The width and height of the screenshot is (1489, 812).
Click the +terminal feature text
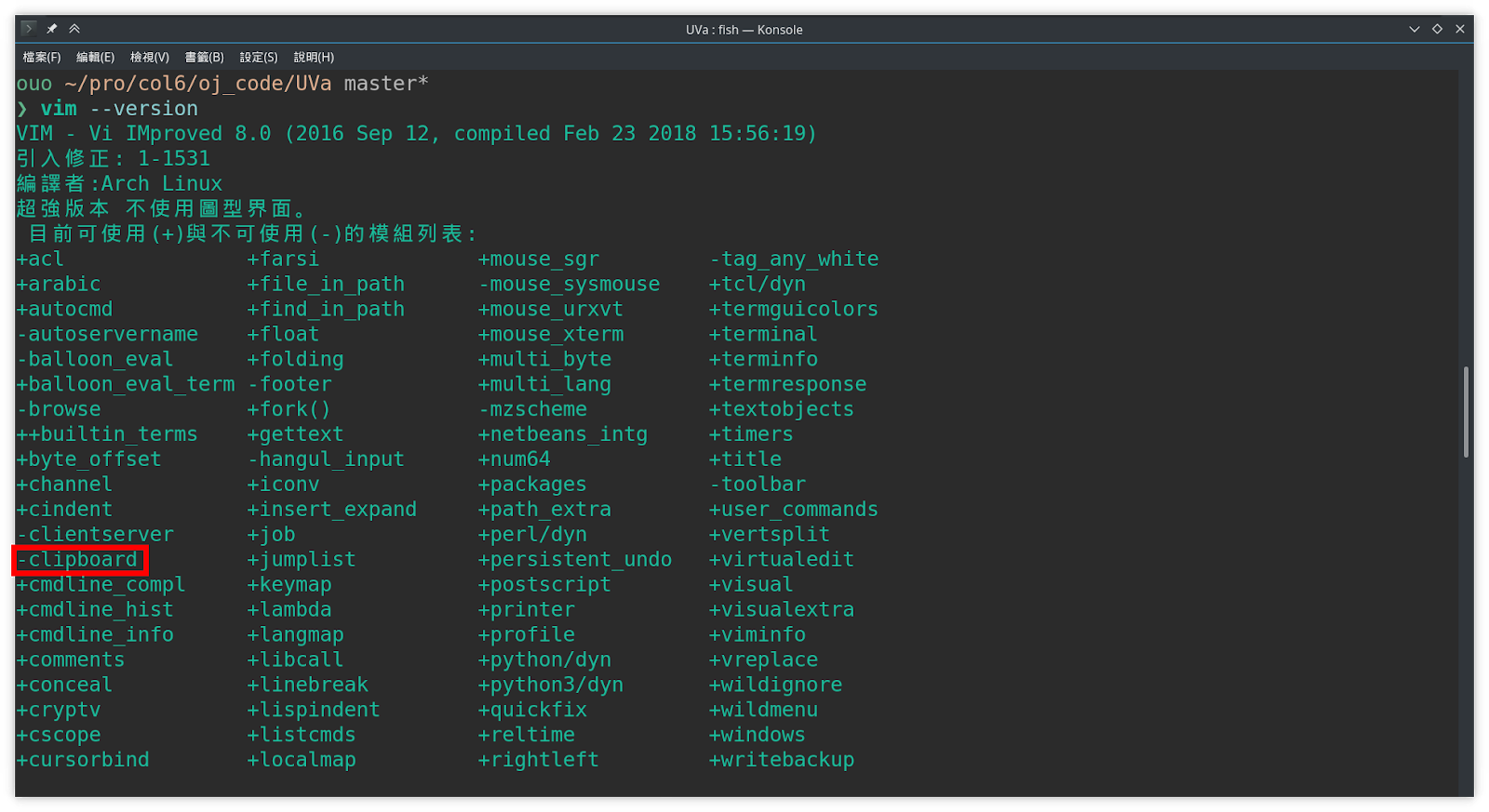point(763,335)
